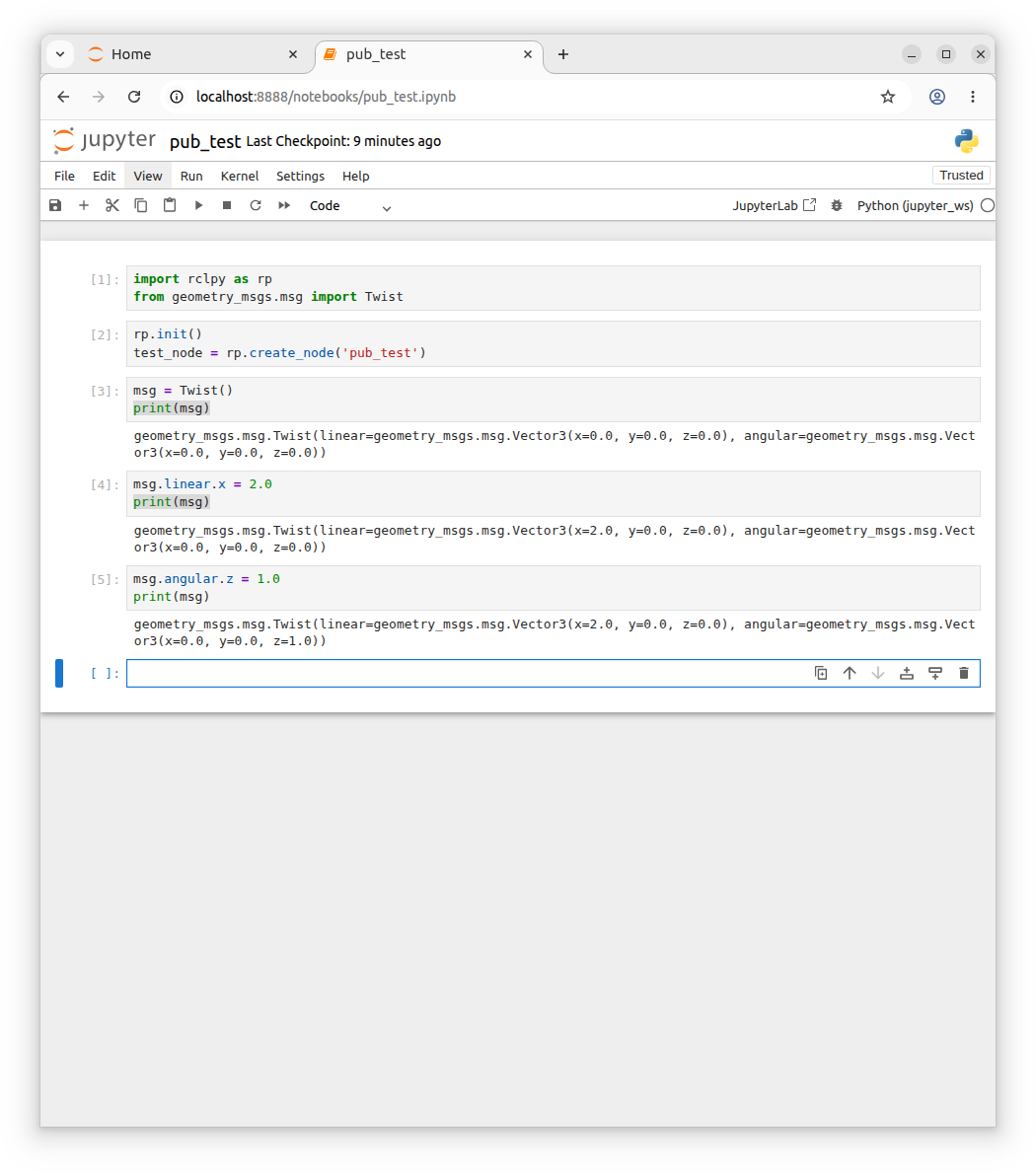Open the notebook in JupyterLab
The image size is (1036, 1173).
(775, 205)
